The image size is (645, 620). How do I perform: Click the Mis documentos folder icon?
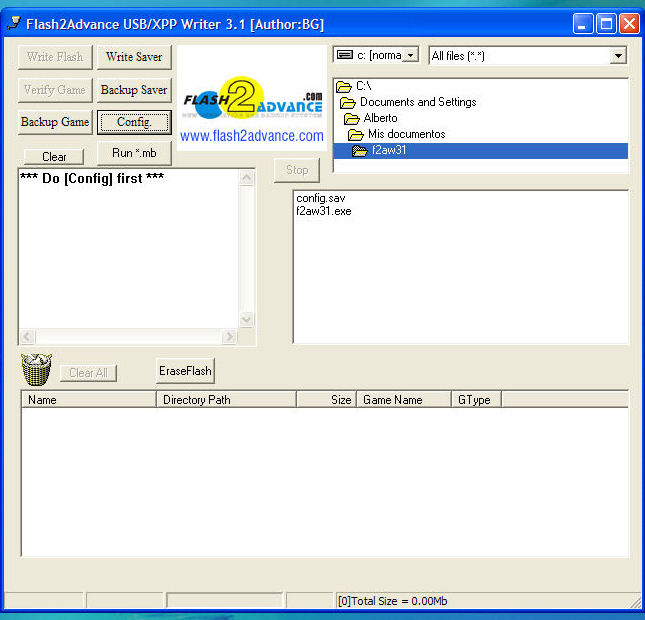(356, 135)
